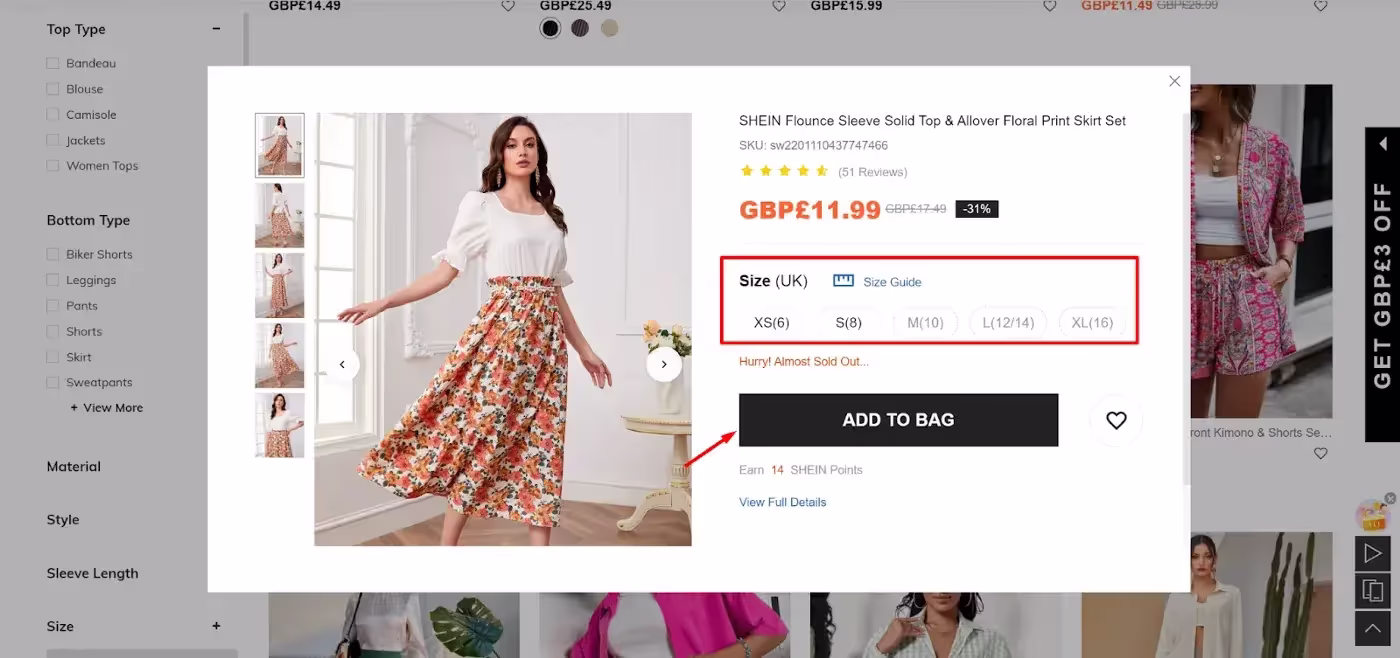Collapse the Top Type filter section
The image size is (1400, 658).
[216, 29]
